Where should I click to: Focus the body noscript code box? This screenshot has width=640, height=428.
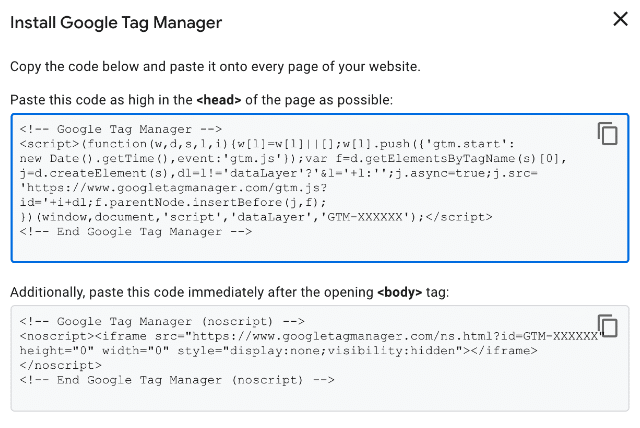click(x=320, y=359)
